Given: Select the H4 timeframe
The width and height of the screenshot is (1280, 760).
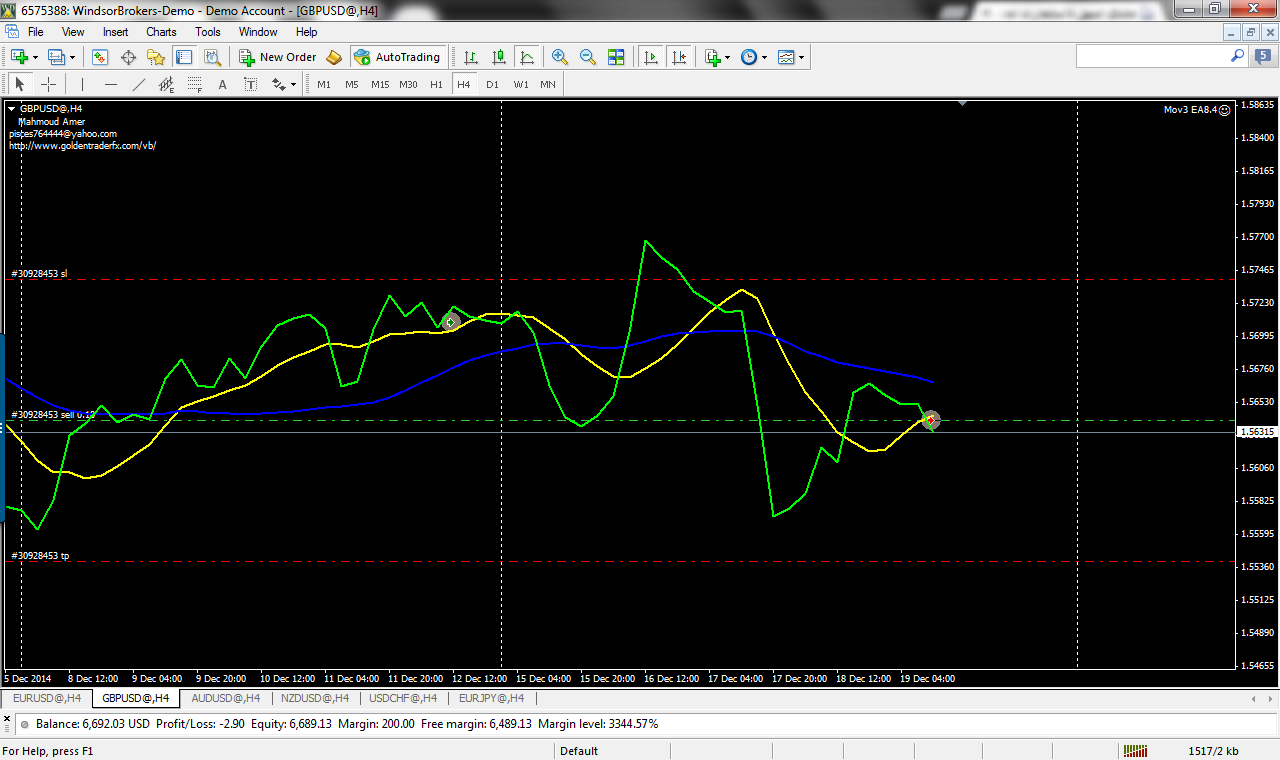Looking at the screenshot, I should (464, 84).
